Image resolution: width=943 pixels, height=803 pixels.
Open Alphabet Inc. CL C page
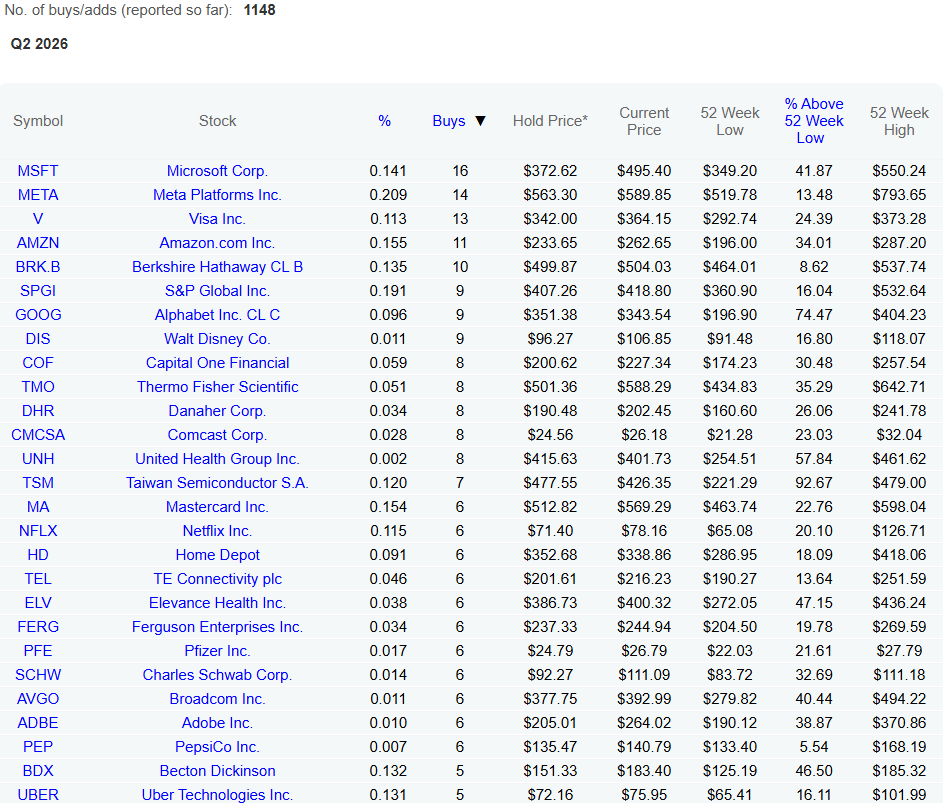[217, 315]
